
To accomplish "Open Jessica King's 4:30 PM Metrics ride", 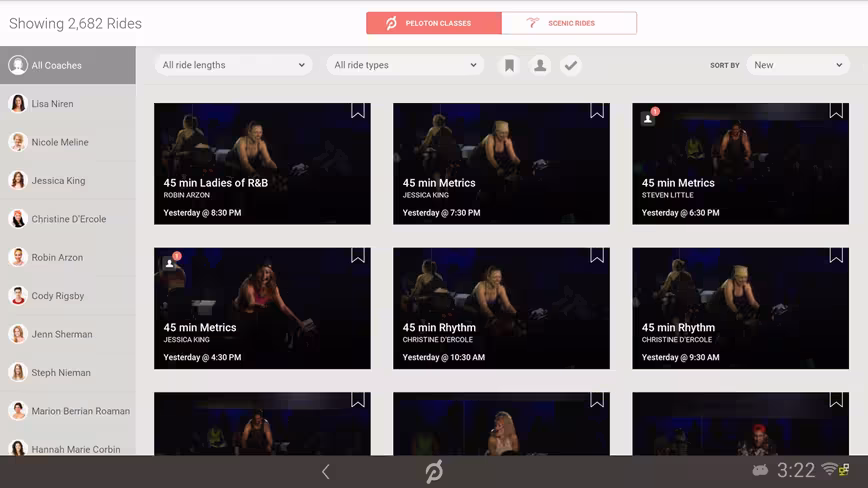I will pos(262,308).
